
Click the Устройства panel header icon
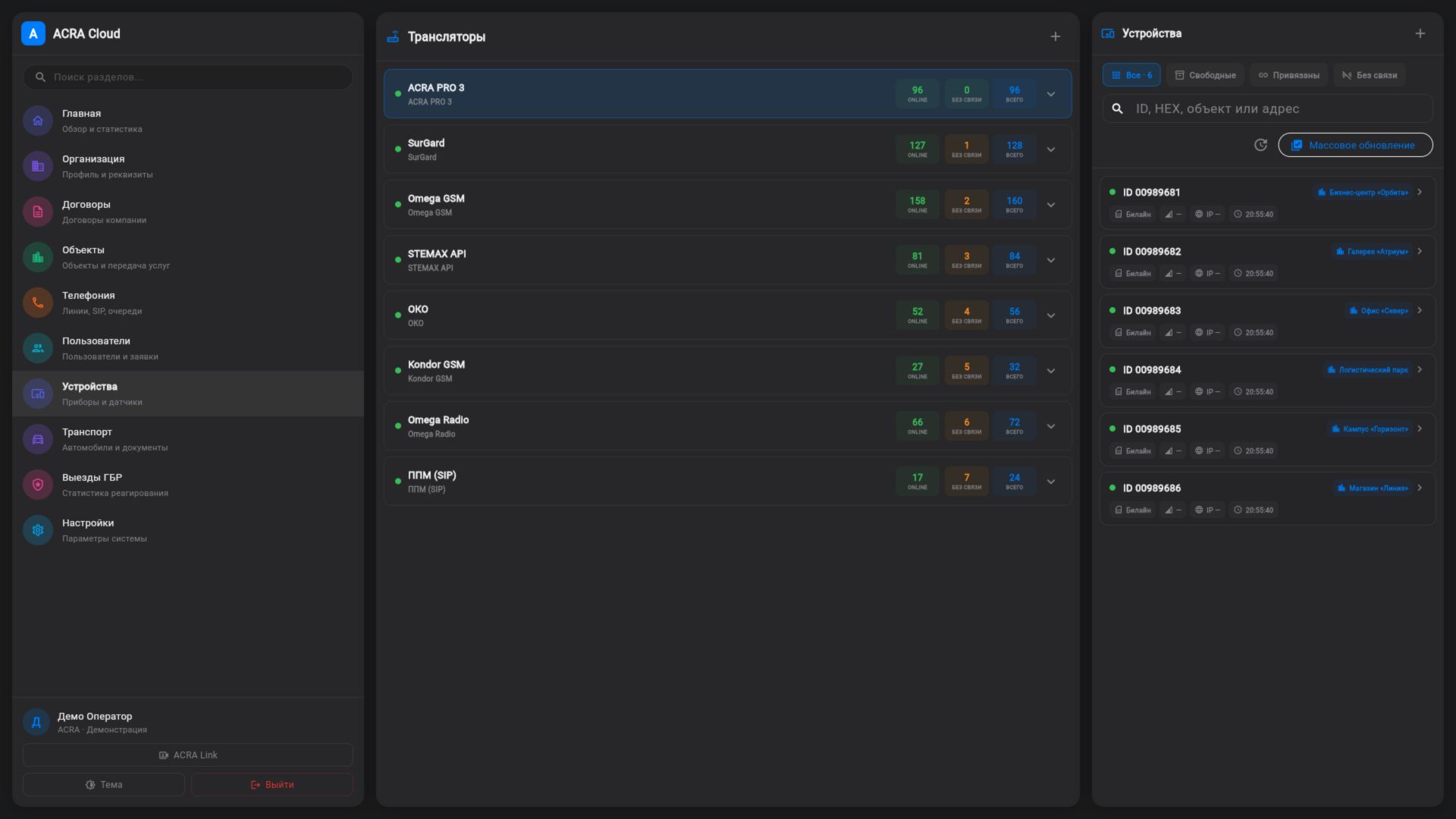[1108, 33]
